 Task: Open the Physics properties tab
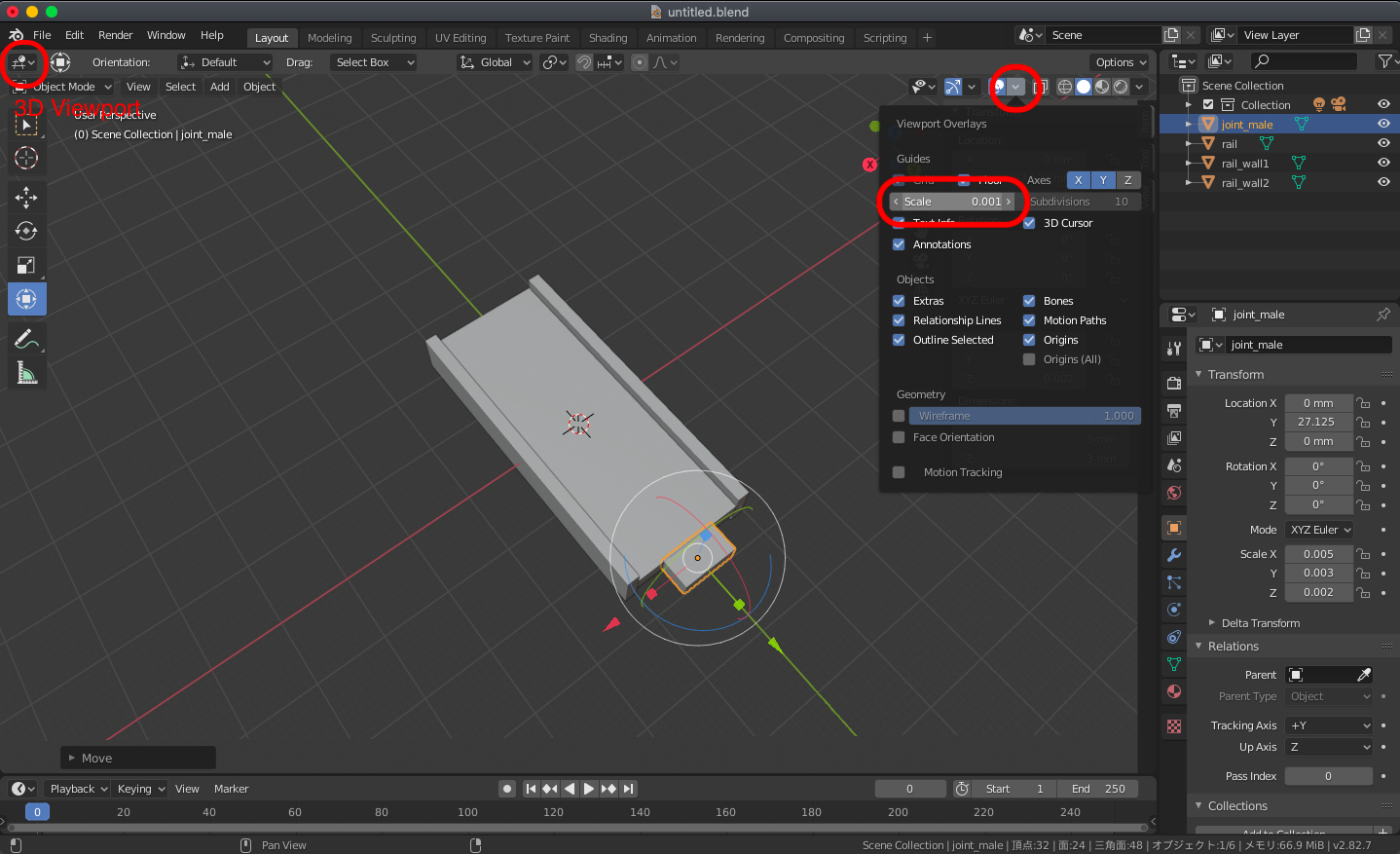[1174, 610]
